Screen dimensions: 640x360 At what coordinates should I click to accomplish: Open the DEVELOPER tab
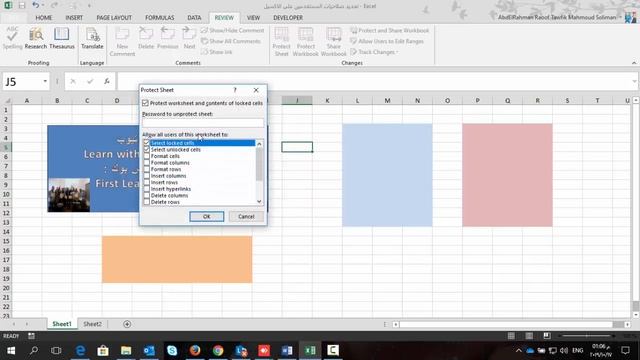click(288, 18)
